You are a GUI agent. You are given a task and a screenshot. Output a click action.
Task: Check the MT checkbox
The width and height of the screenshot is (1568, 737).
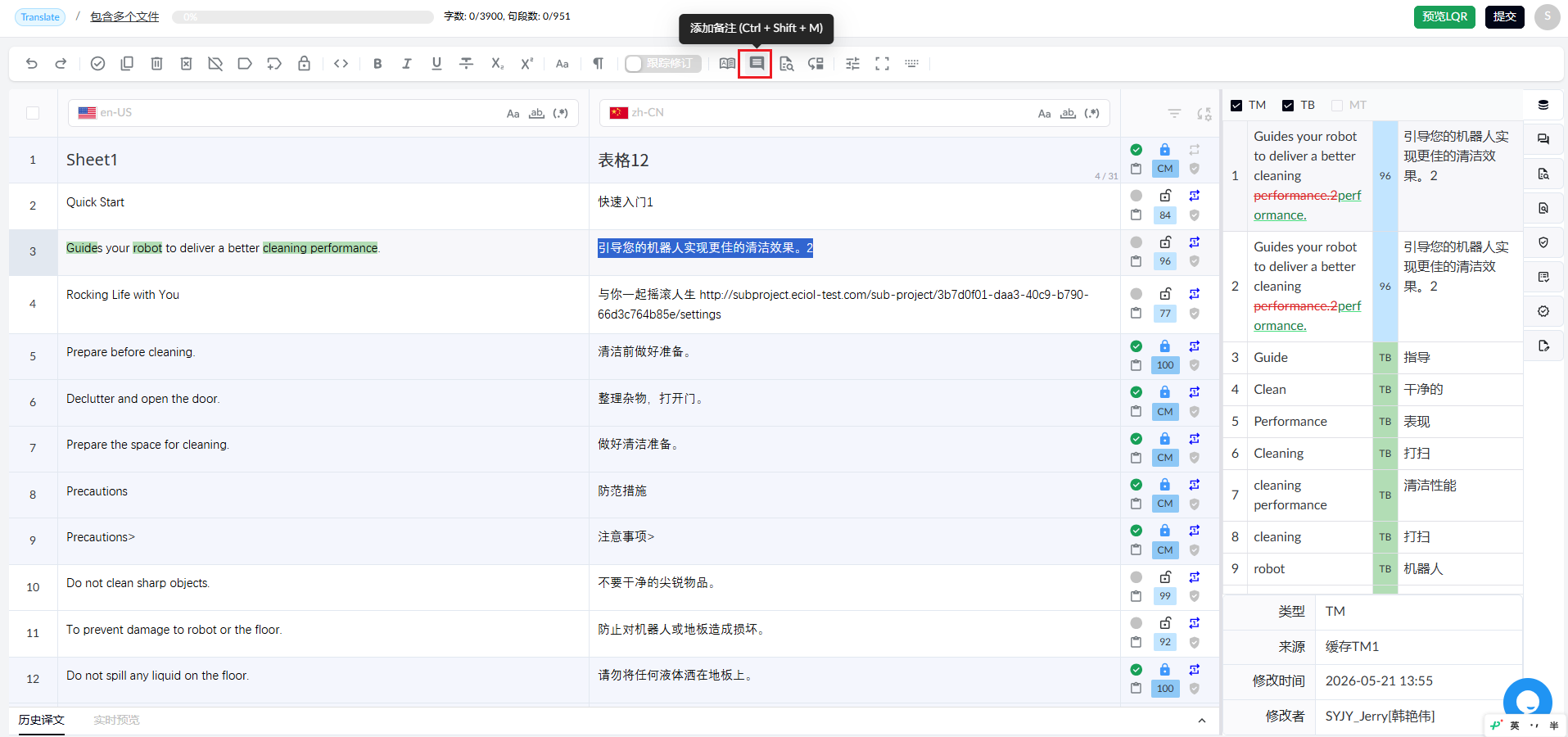pos(1337,105)
